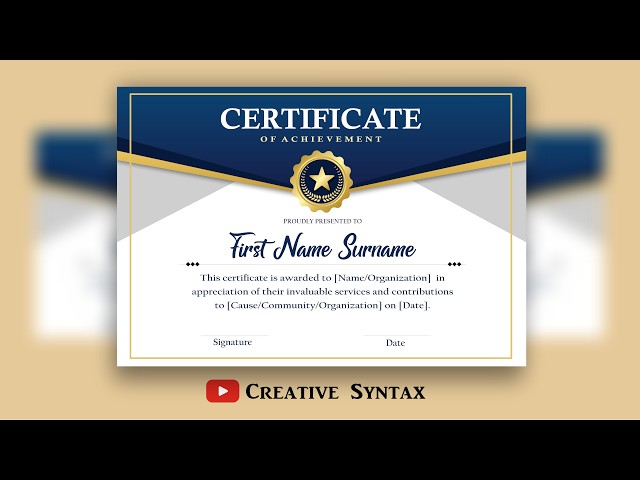Click the 'This certificate is awarded to' line

tap(322, 278)
